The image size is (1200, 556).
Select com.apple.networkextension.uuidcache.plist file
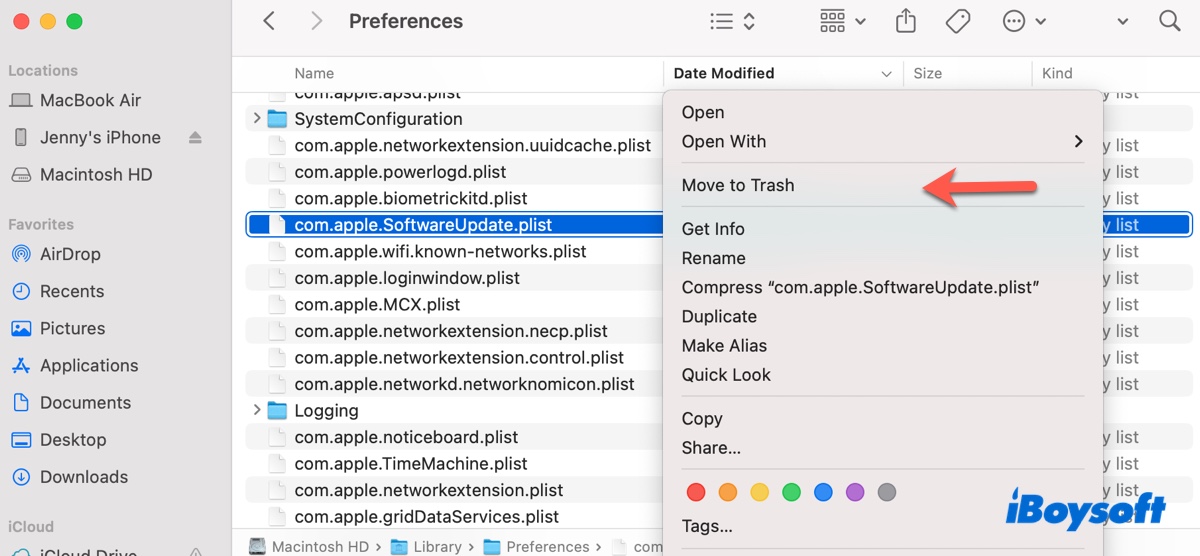coord(473,145)
